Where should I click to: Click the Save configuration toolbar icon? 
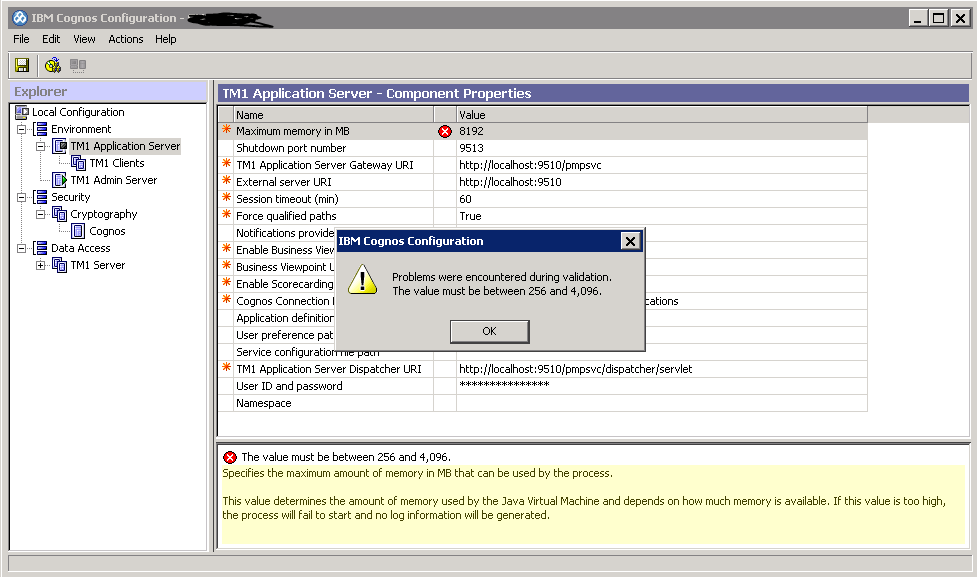(x=22, y=65)
